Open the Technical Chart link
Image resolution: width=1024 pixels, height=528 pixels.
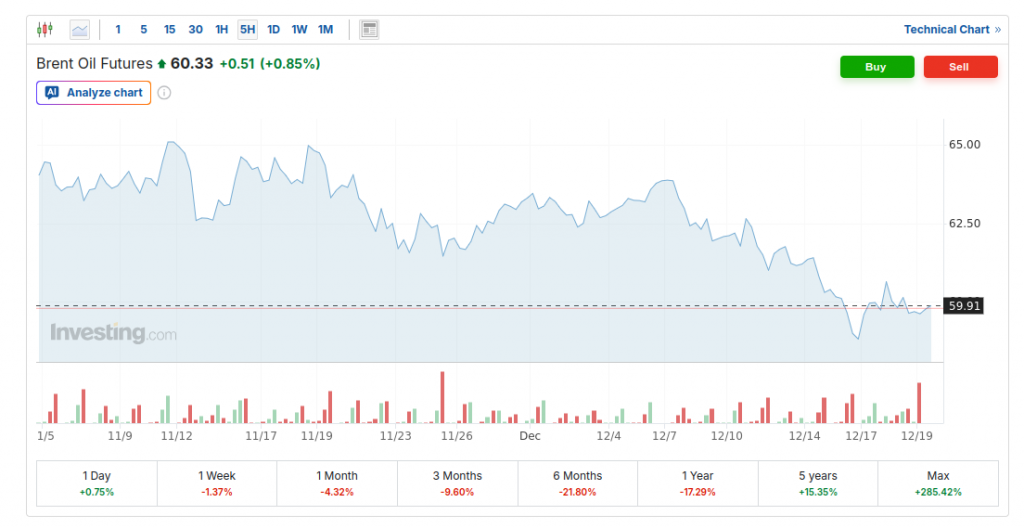point(951,29)
